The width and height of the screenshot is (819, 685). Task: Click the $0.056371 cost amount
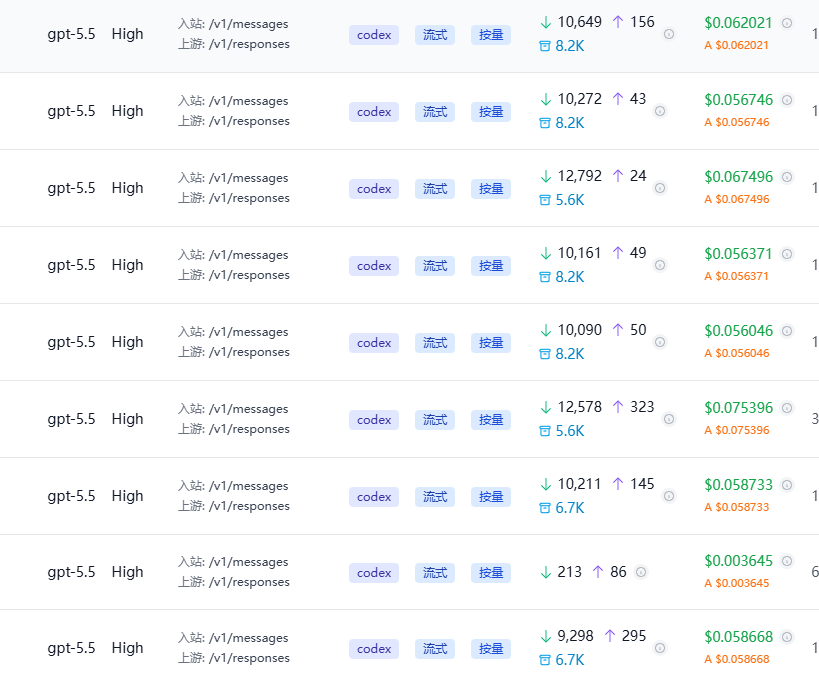click(738, 254)
